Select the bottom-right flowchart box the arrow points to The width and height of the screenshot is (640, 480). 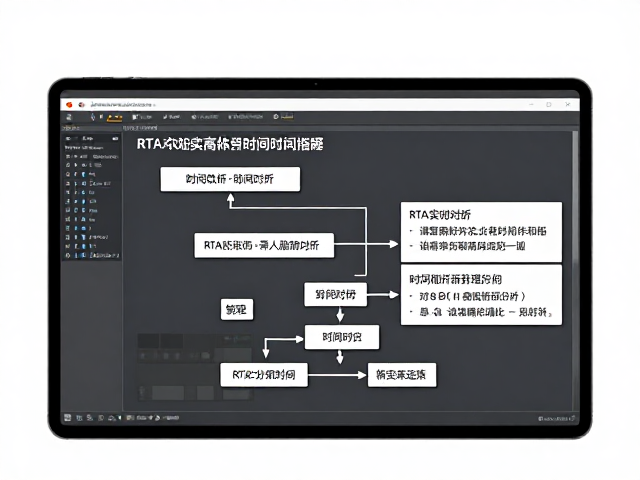[402, 375]
